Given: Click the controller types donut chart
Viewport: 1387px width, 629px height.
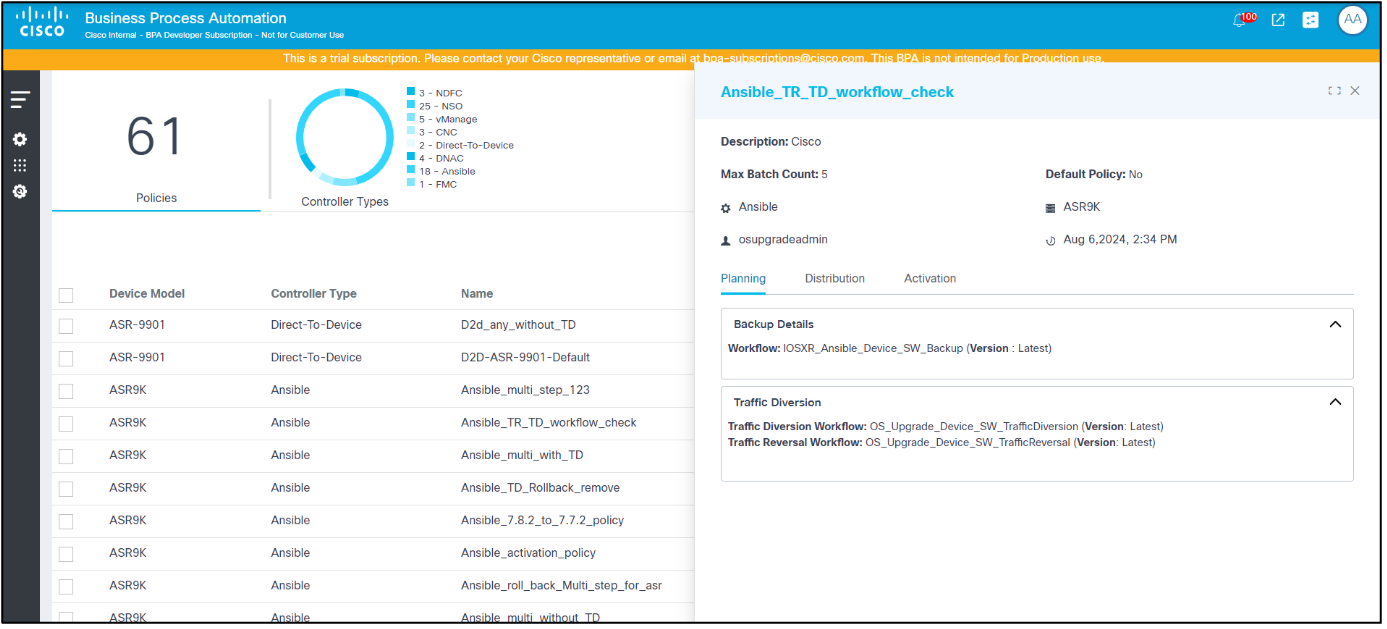Looking at the screenshot, I should tap(344, 138).
